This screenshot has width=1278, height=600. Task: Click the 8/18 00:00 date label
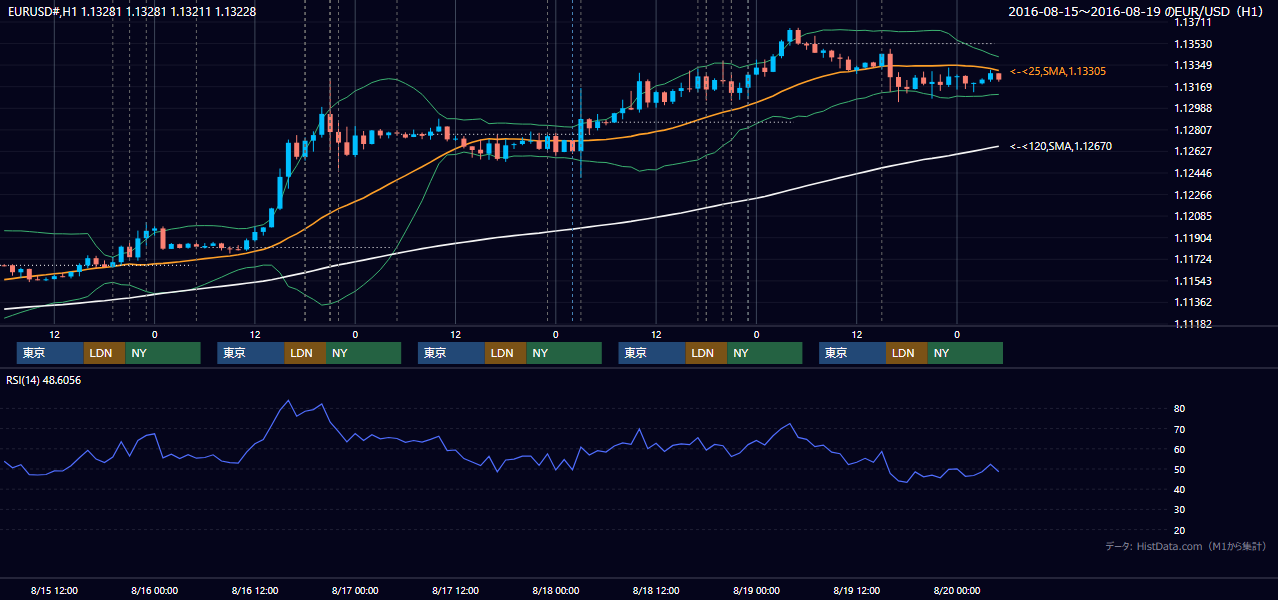click(x=556, y=590)
